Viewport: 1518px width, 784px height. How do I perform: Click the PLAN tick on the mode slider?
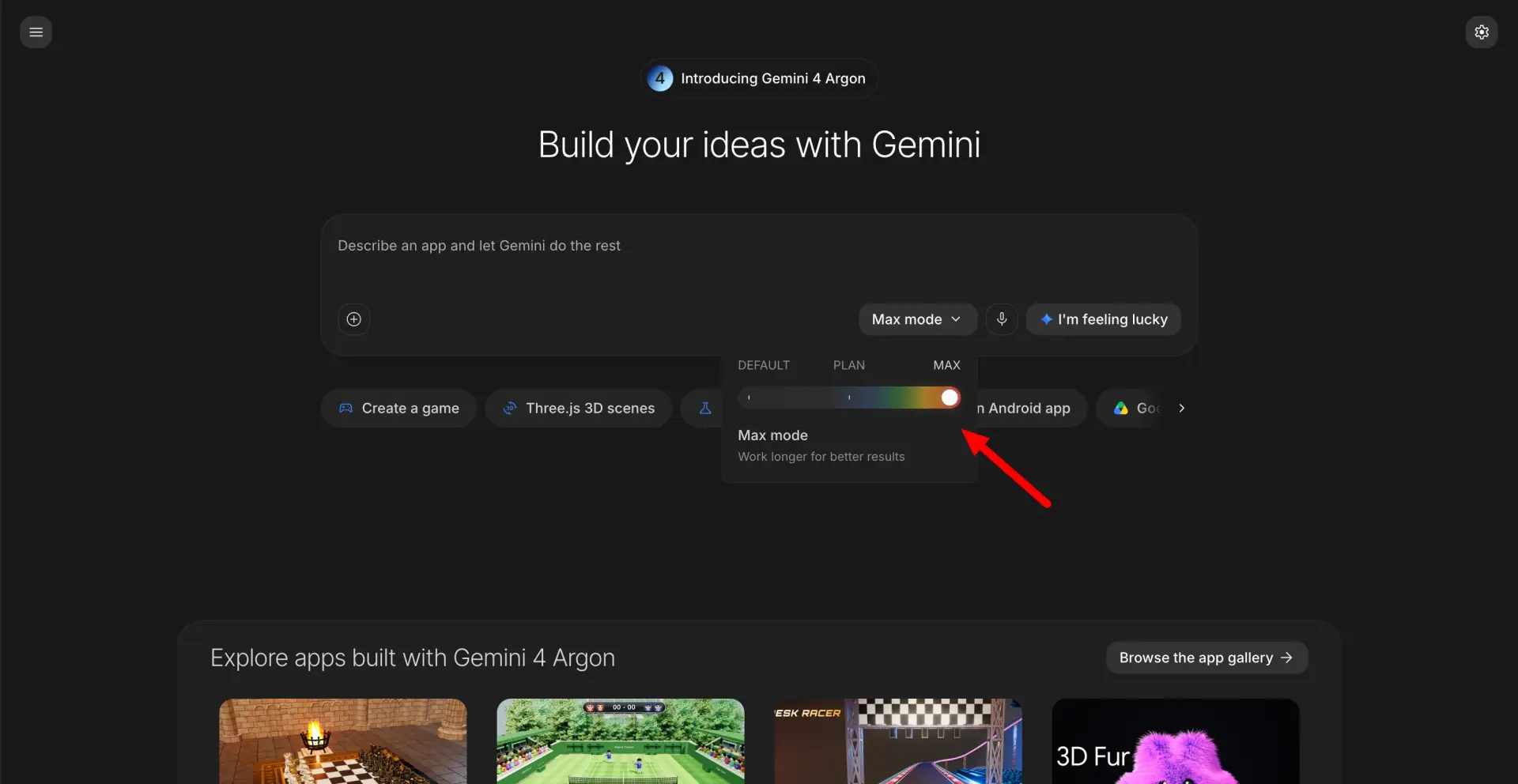849,398
